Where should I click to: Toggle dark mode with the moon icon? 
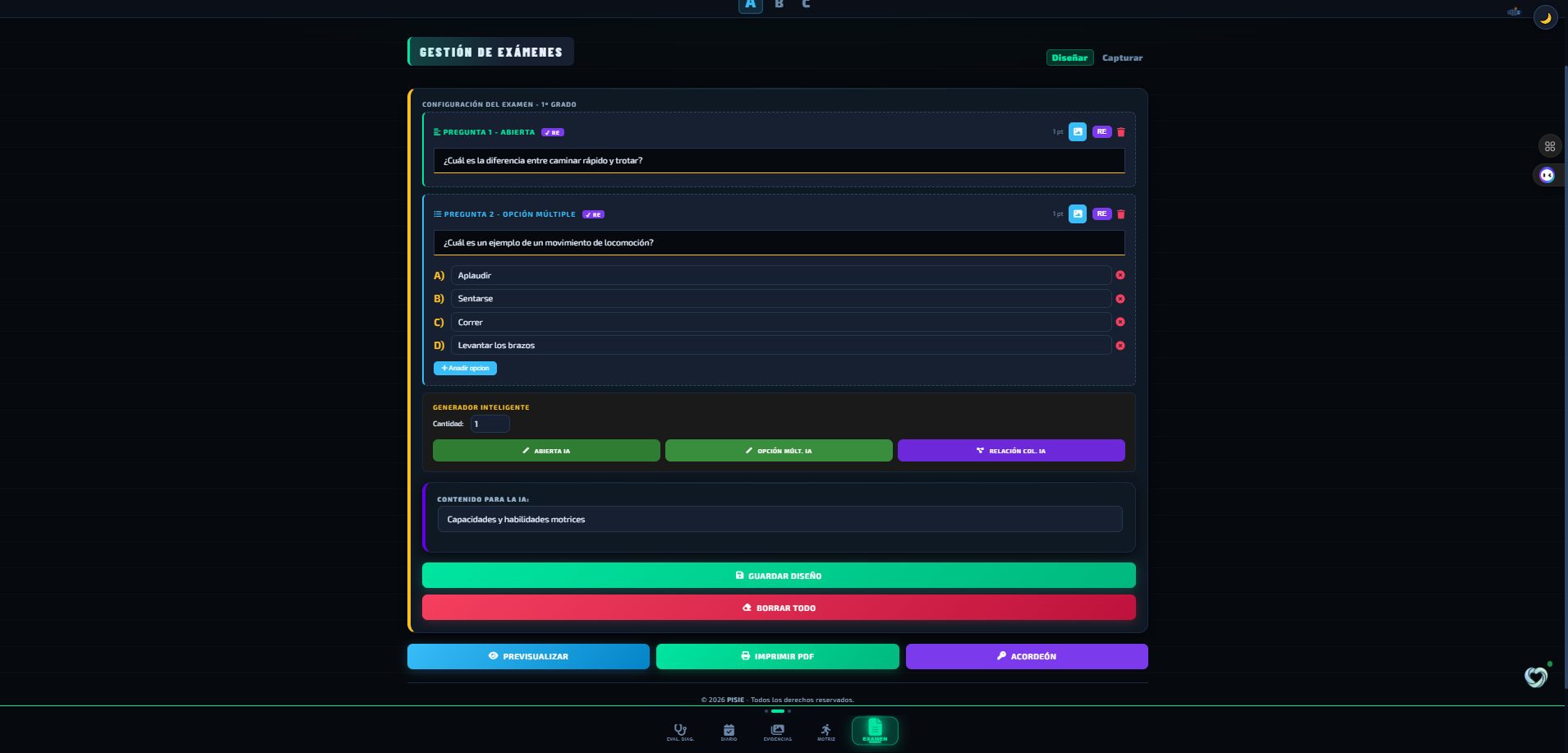1545,17
